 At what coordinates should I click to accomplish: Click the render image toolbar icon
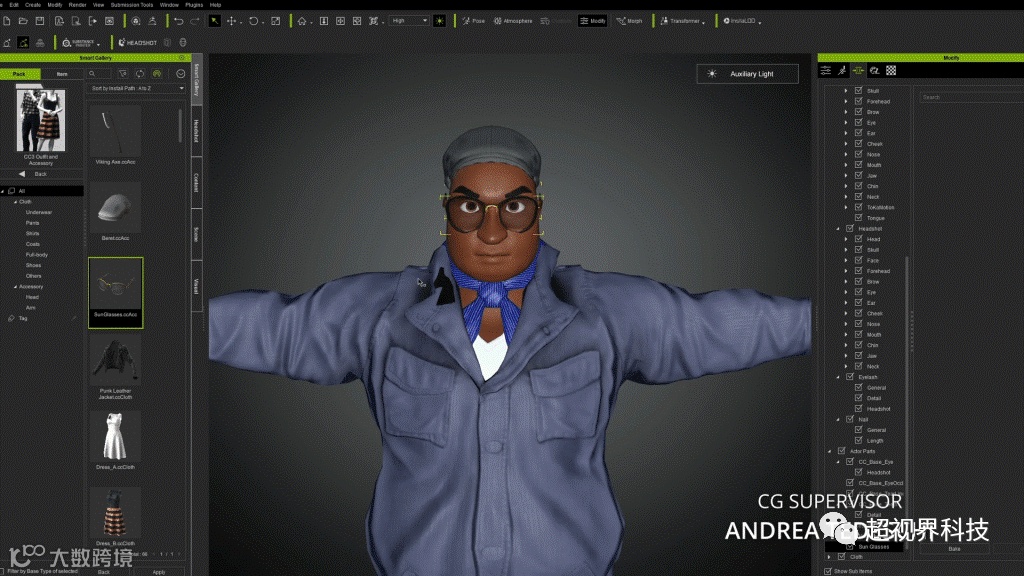[109, 21]
